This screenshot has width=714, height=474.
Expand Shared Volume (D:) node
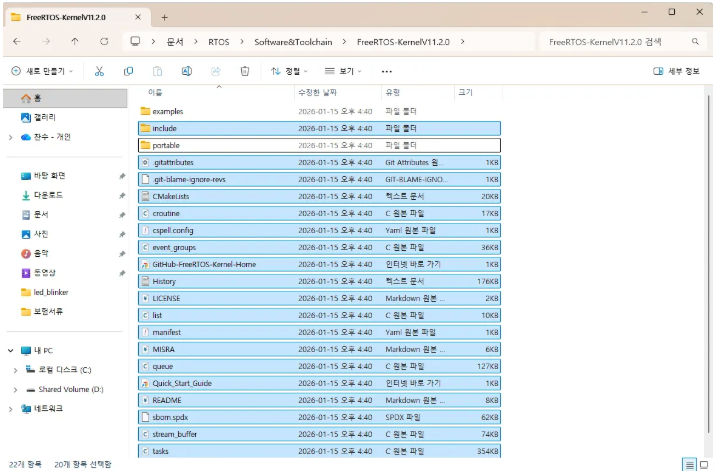point(15,390)
